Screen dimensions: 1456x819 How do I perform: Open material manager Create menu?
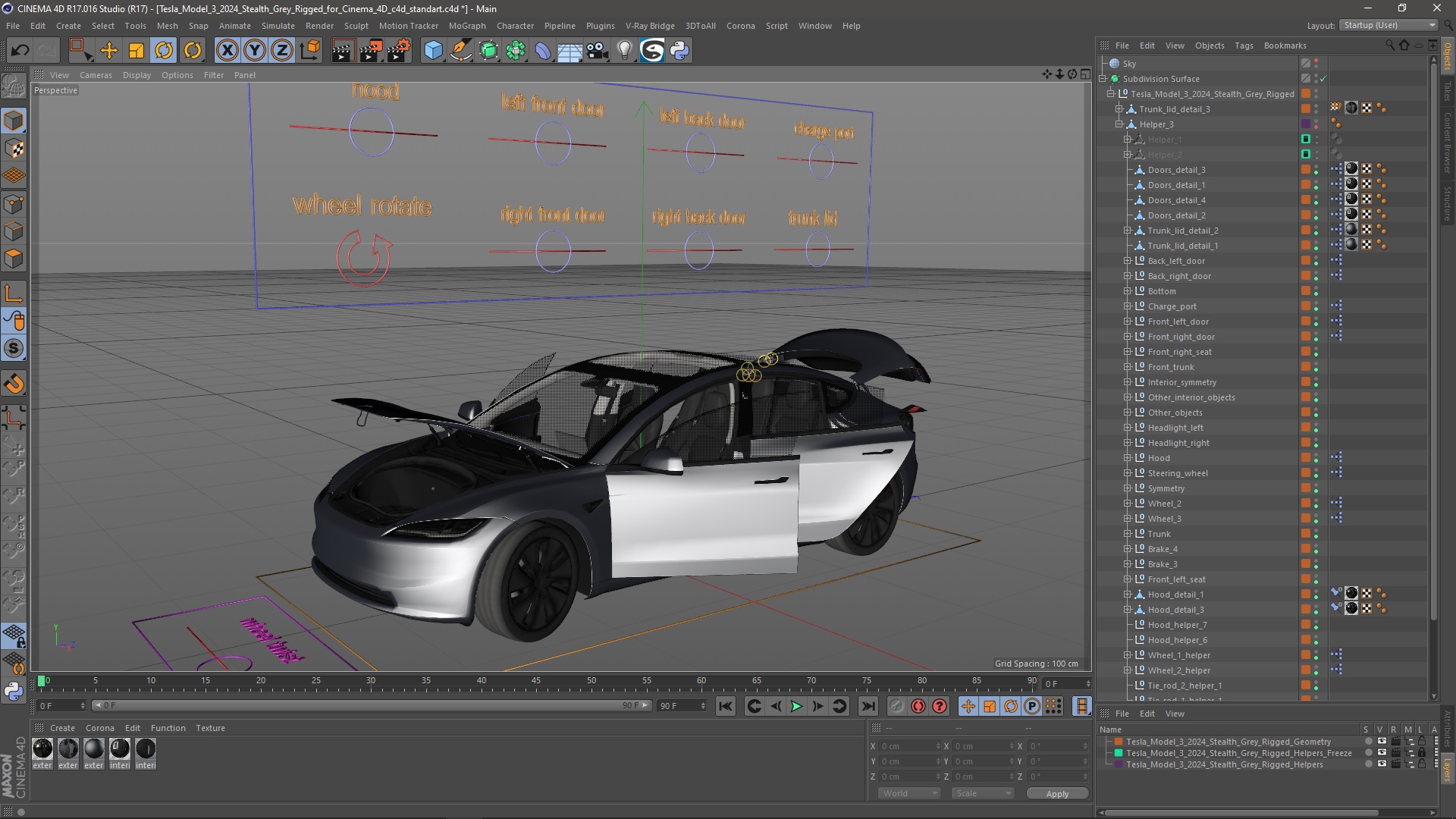tap(62, 728)
